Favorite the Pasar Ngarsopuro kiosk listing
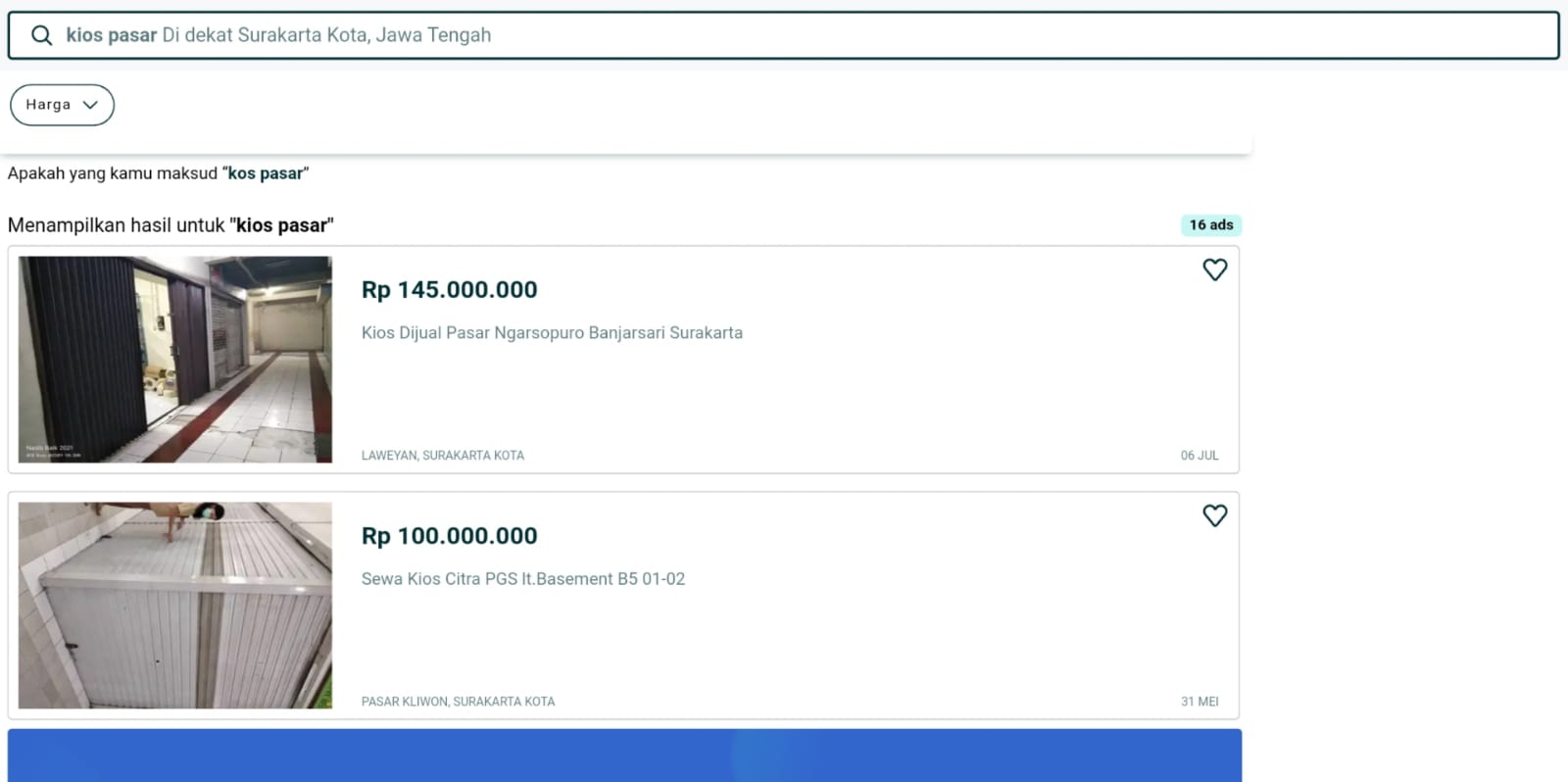This screenshot has width=1568, height=782. click(1214, 269)
